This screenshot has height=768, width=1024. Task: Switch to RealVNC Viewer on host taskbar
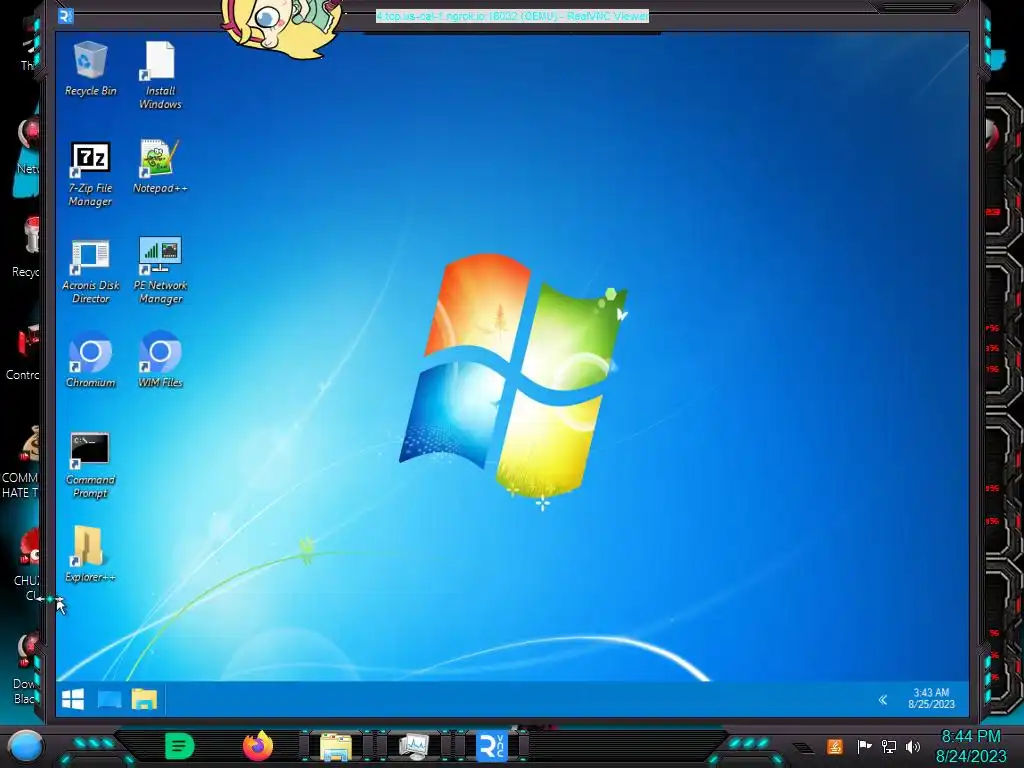[492, 747]
